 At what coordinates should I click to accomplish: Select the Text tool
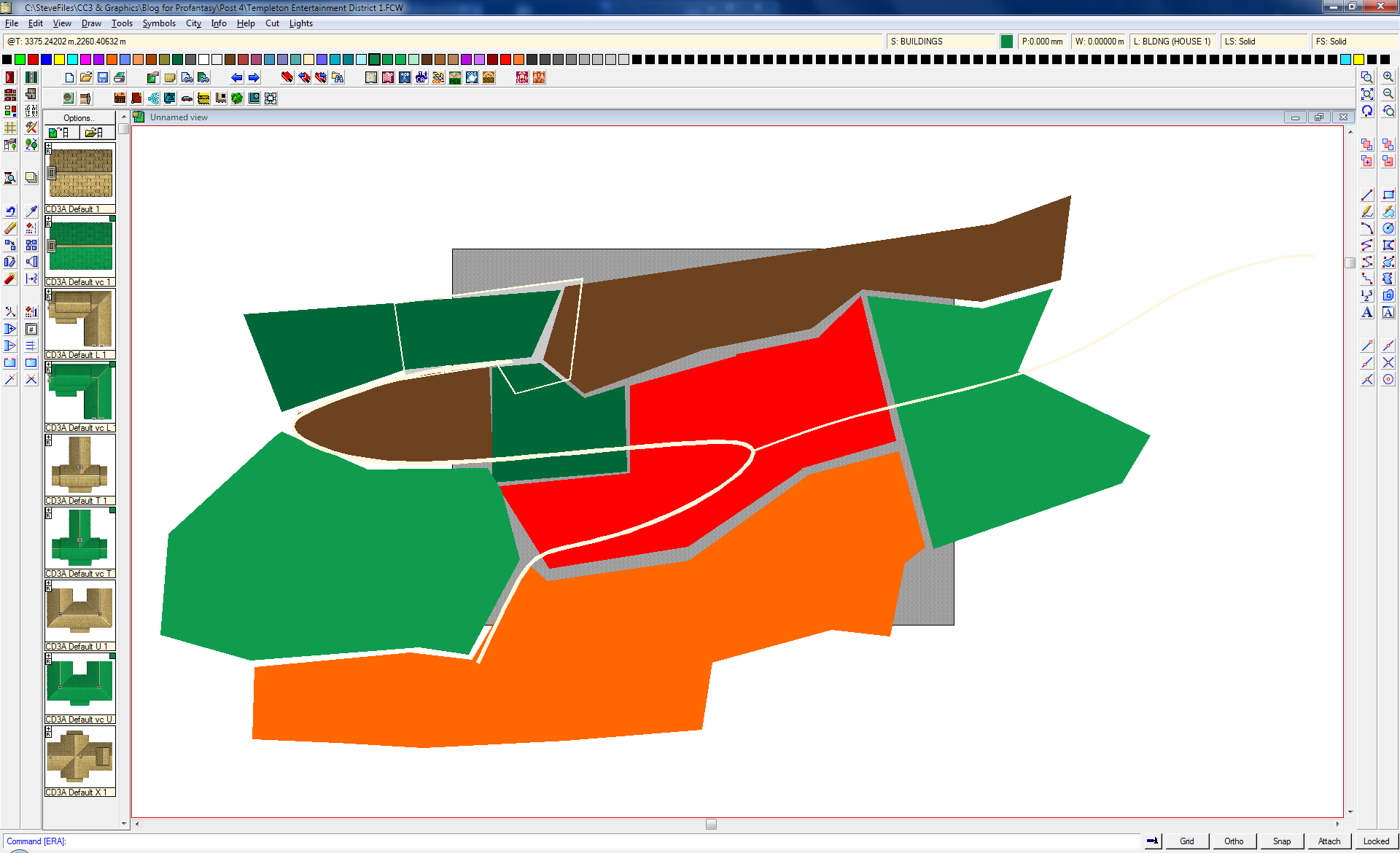tap(1367, 312)
